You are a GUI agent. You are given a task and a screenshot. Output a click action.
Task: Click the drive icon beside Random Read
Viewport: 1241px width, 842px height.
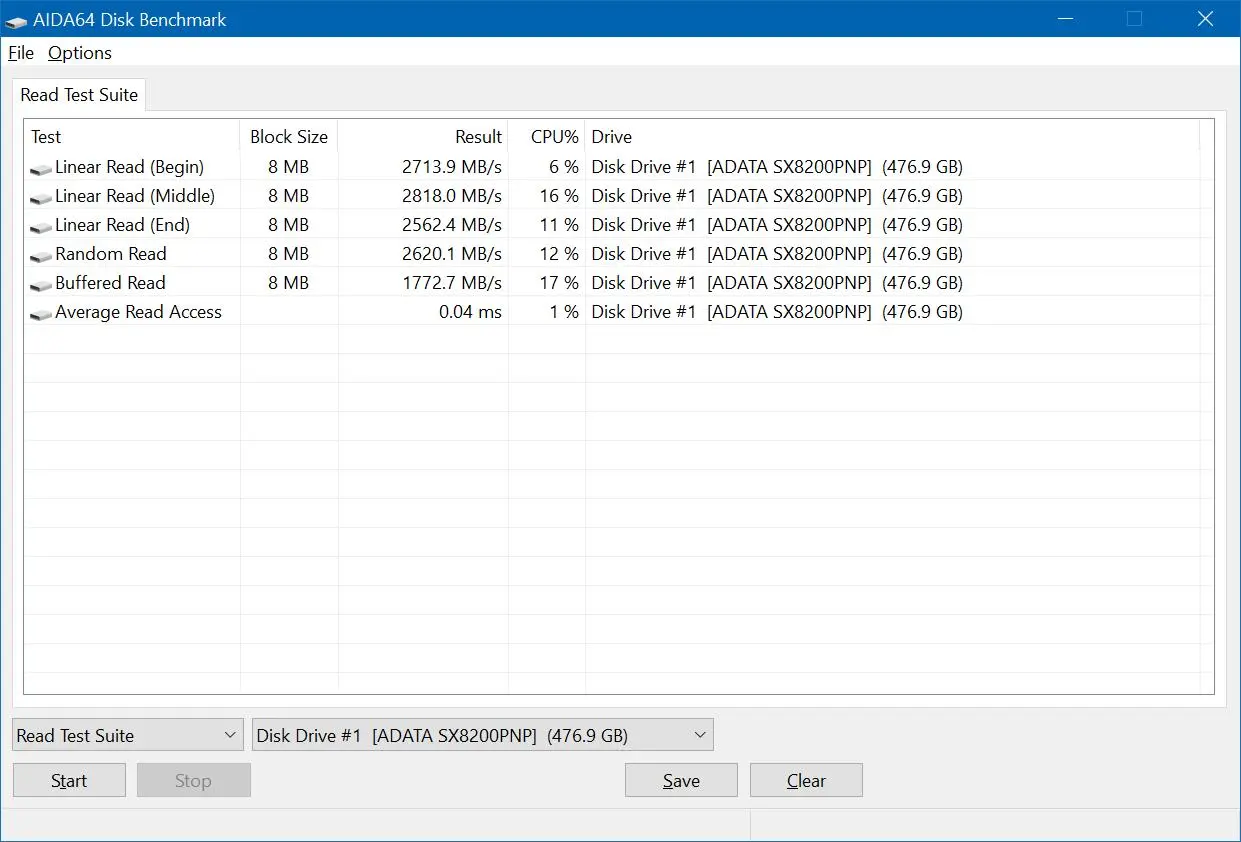pos(41,256)
